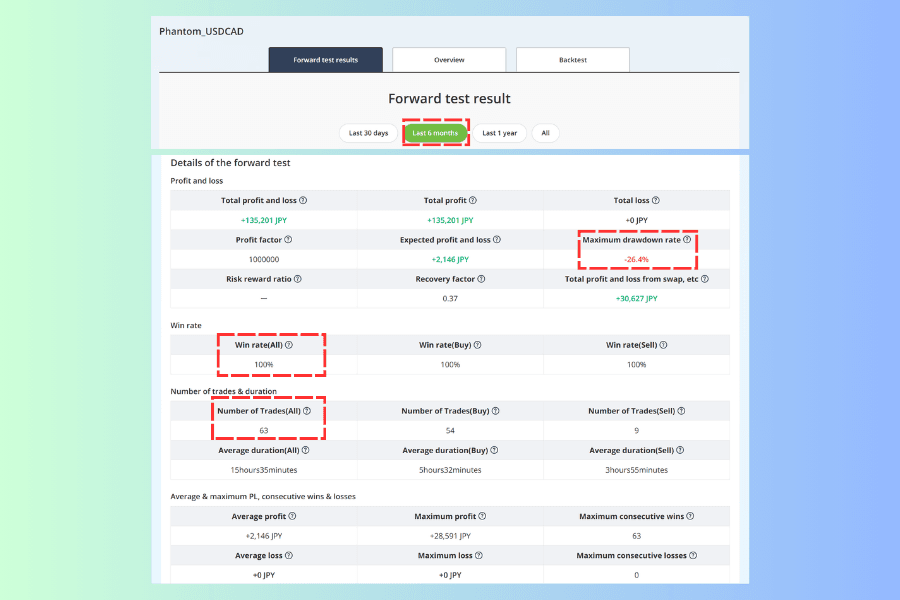This screenshot has height=600, width=900.
Task: Click the 1000000 profit factor value
Action: pyautogui.click(x=264, y=260)
